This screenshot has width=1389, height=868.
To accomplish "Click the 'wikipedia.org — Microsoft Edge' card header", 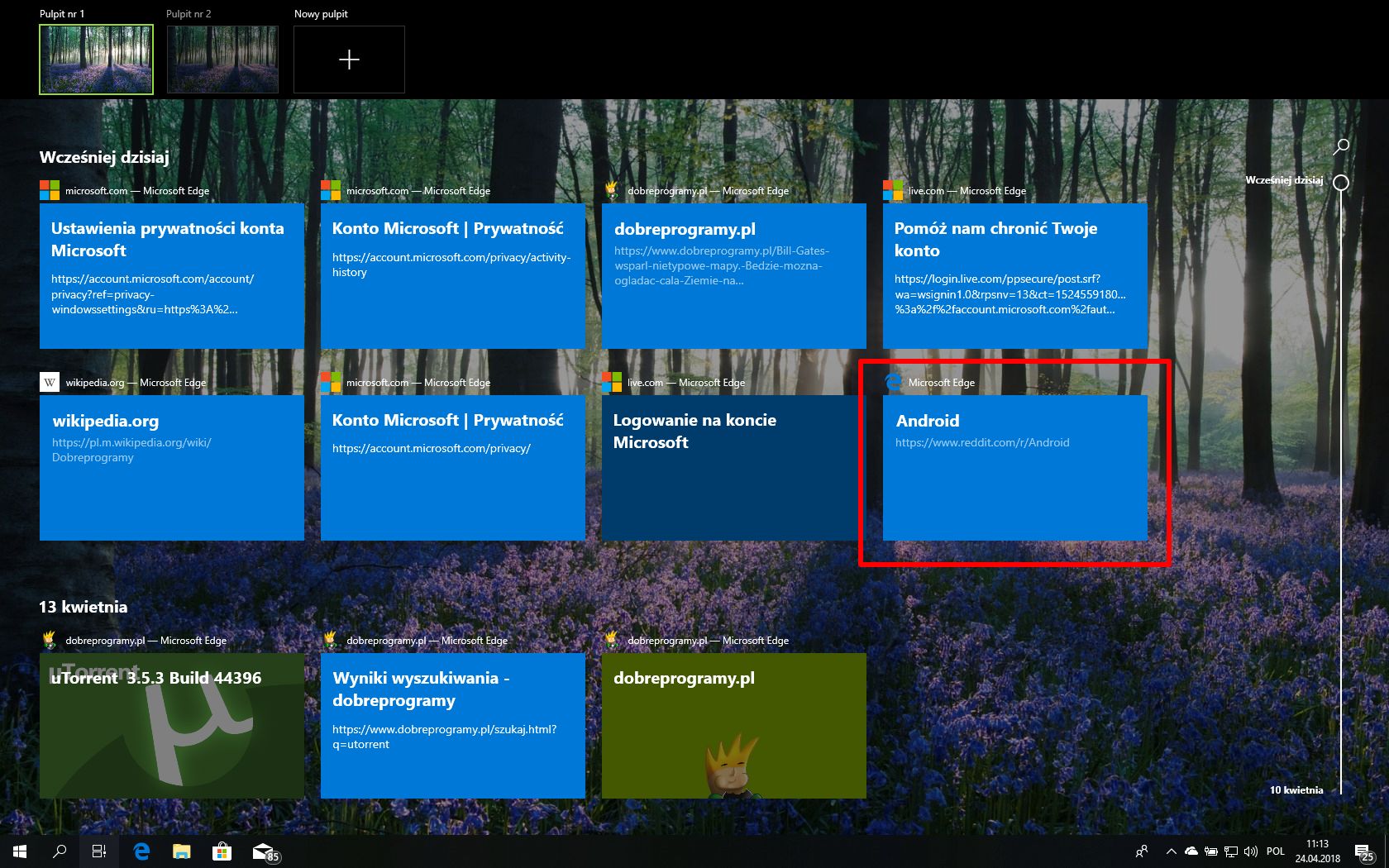I will point(123,382).
